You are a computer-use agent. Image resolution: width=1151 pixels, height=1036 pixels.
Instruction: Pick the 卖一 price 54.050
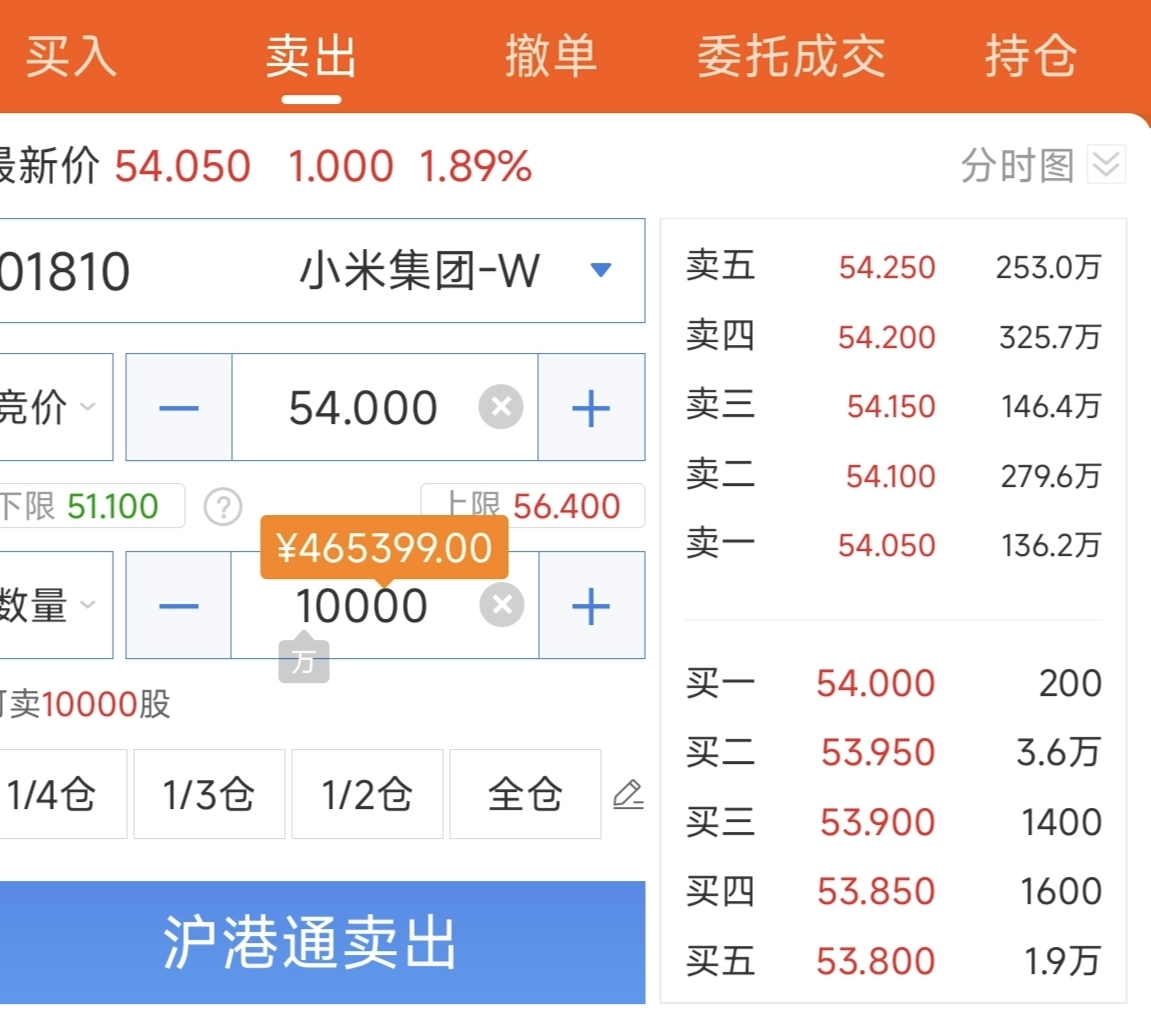[x=887, y=545]
